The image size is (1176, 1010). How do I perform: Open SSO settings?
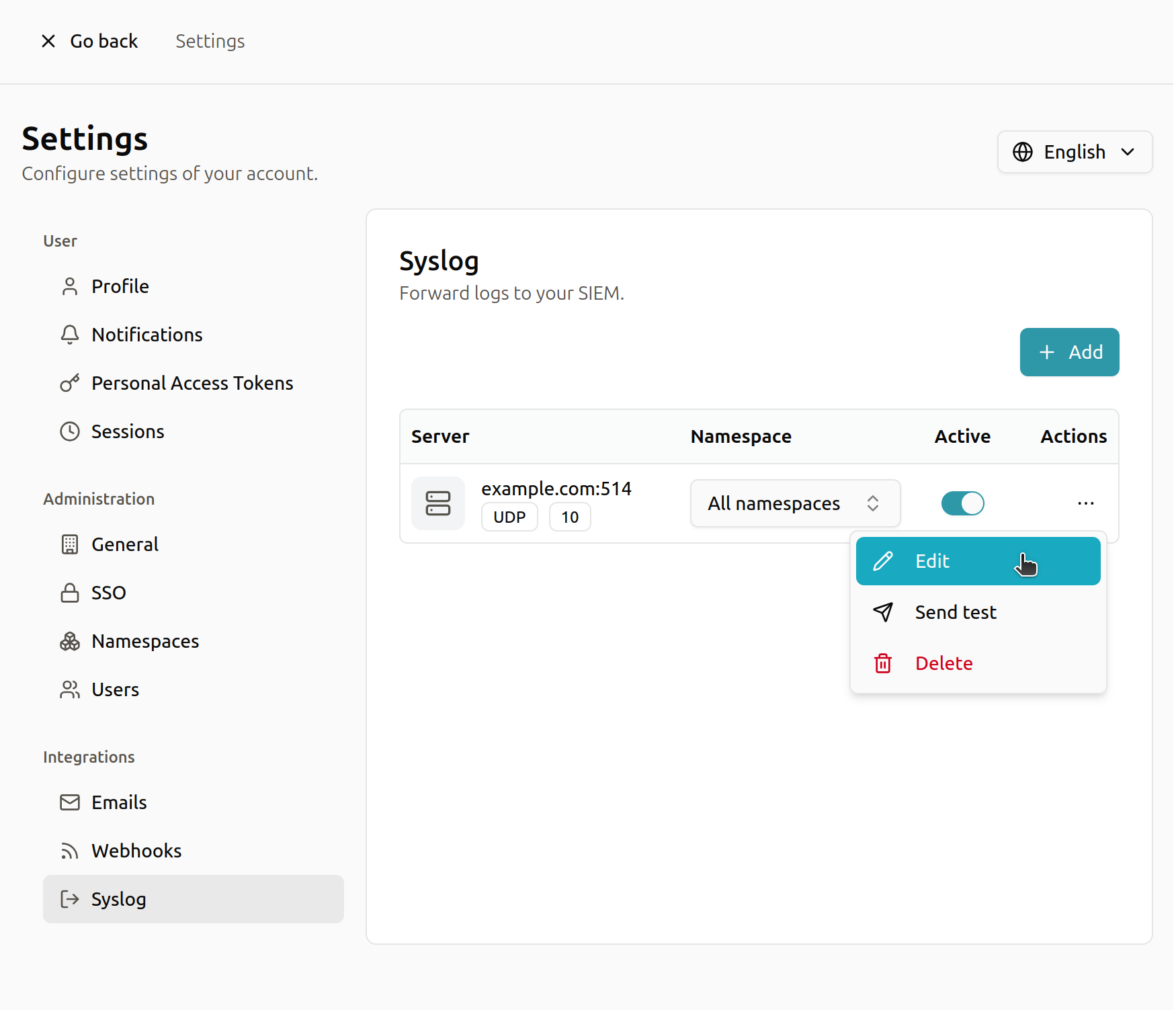click(194, 593)
